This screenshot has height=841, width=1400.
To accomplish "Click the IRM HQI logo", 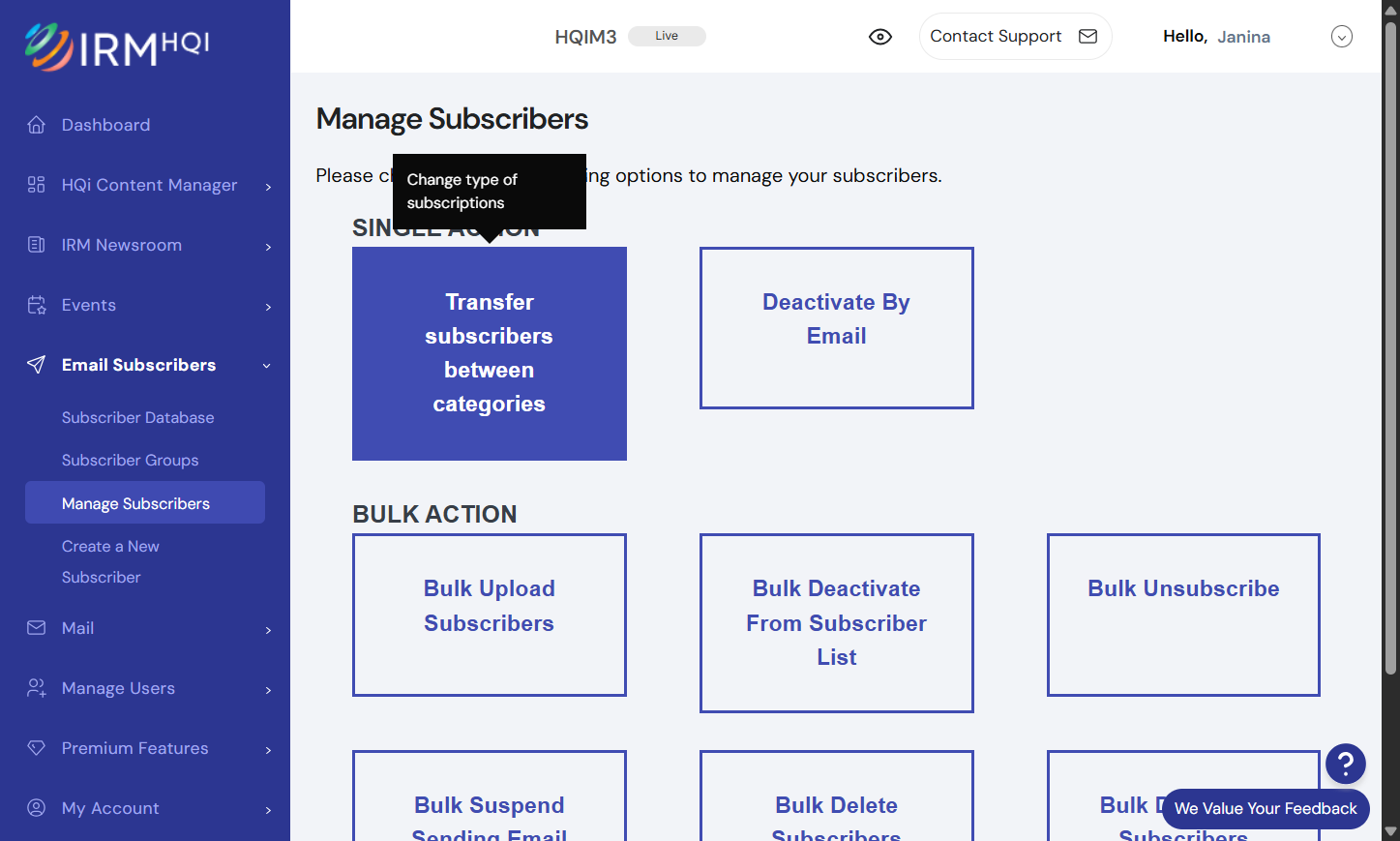I will (x=117, y=47).
